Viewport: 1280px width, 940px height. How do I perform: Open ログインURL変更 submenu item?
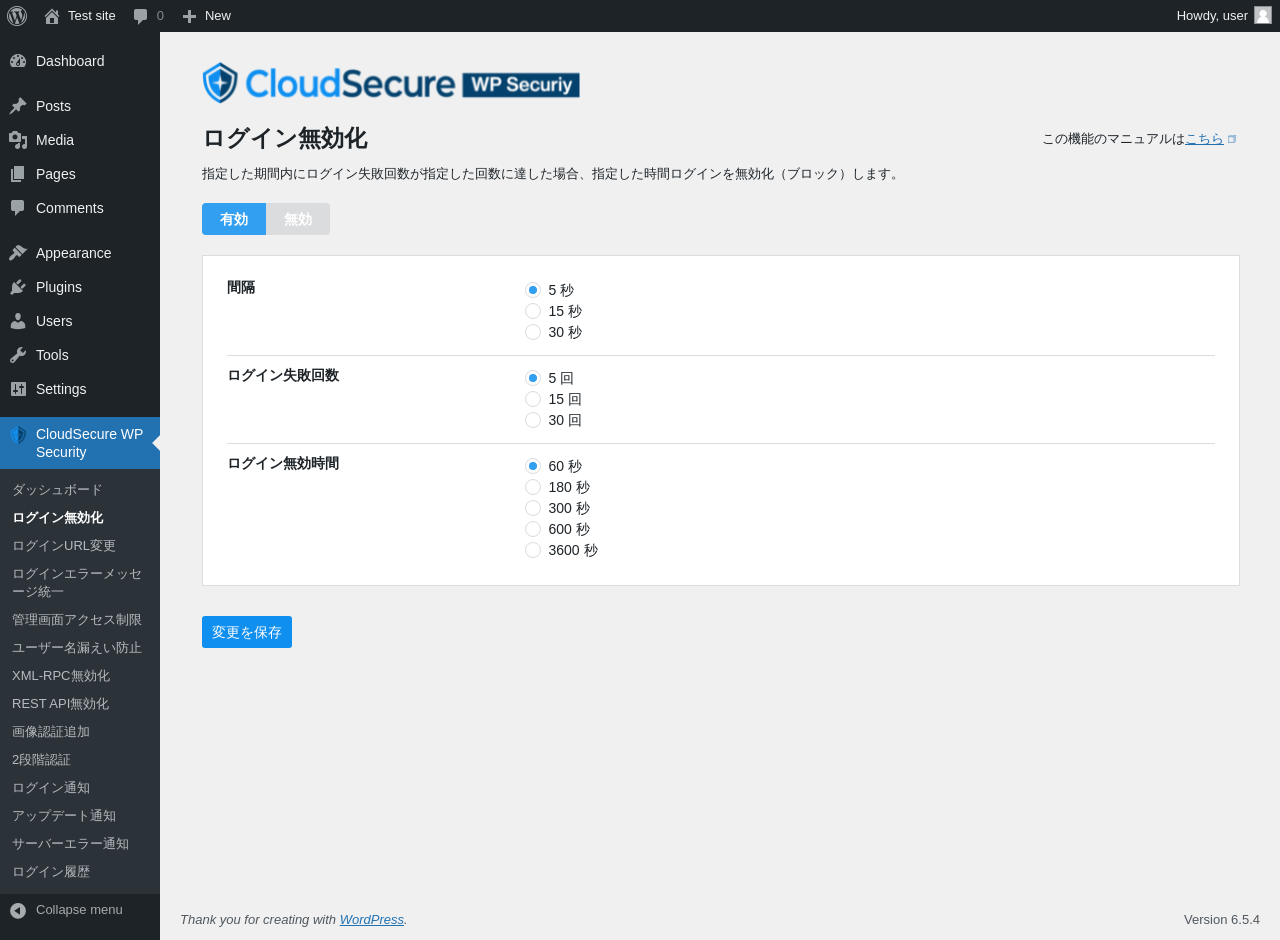click(x=80, y=546)
